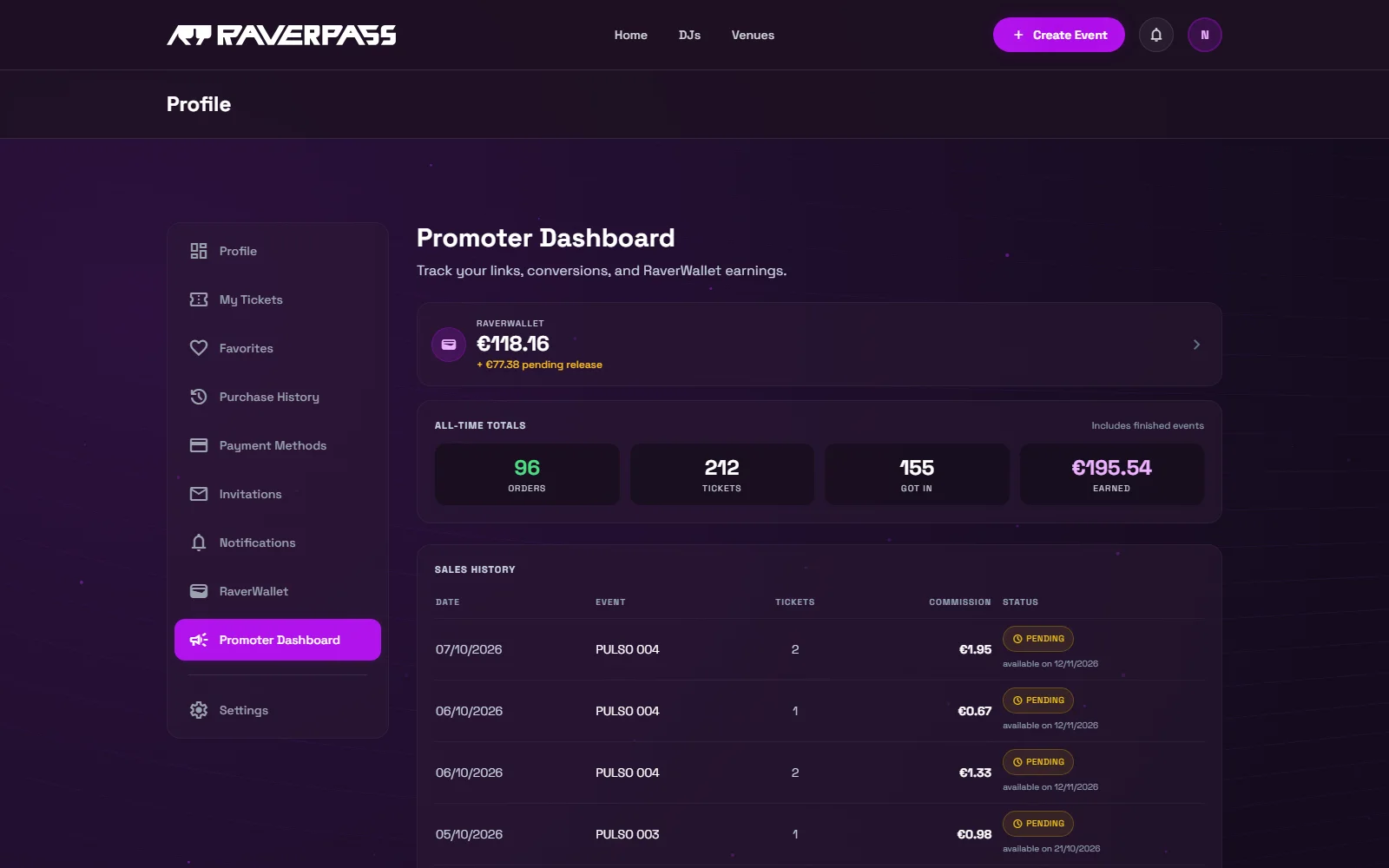Click the Profile grid icon in sidebar
Image resolution: width=1389 pixels, height=868 pixels.
click(x=199, y=251)
